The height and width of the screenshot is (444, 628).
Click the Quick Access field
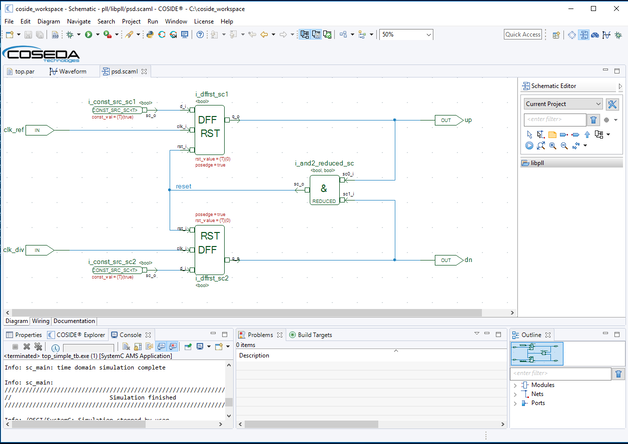[x=523, y=35]
